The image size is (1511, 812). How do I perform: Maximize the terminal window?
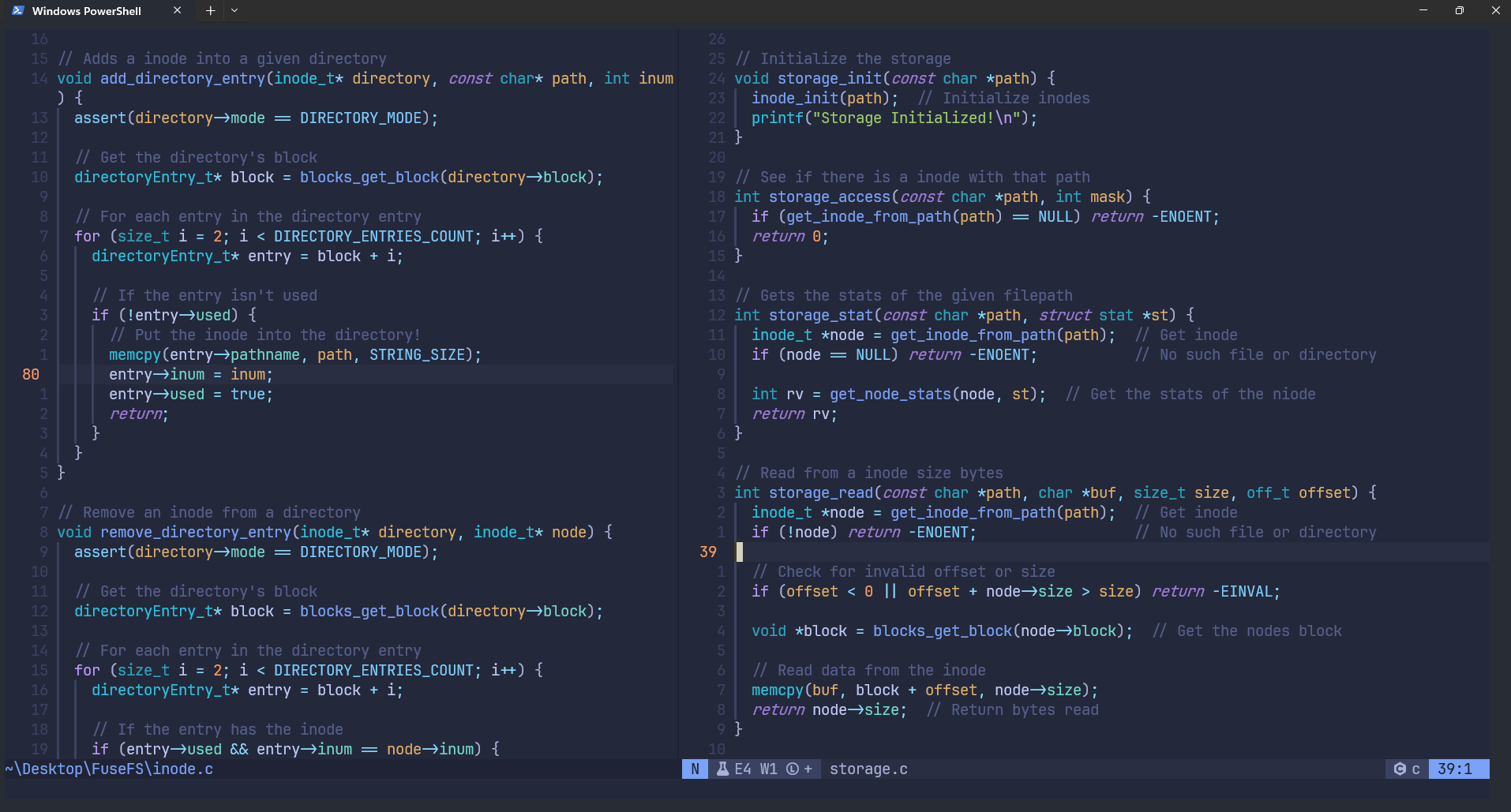[1460, 10]
